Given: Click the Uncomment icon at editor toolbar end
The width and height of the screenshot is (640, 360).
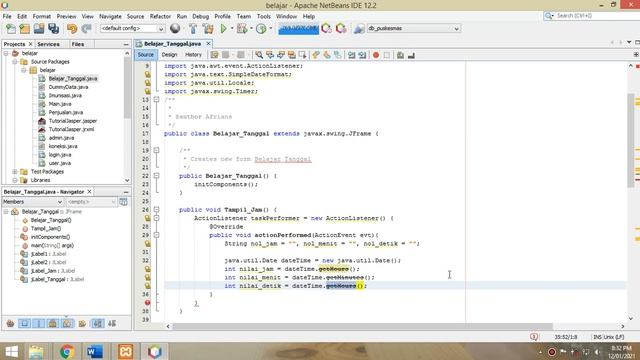Looking at the screenshot, I should 411,55.
